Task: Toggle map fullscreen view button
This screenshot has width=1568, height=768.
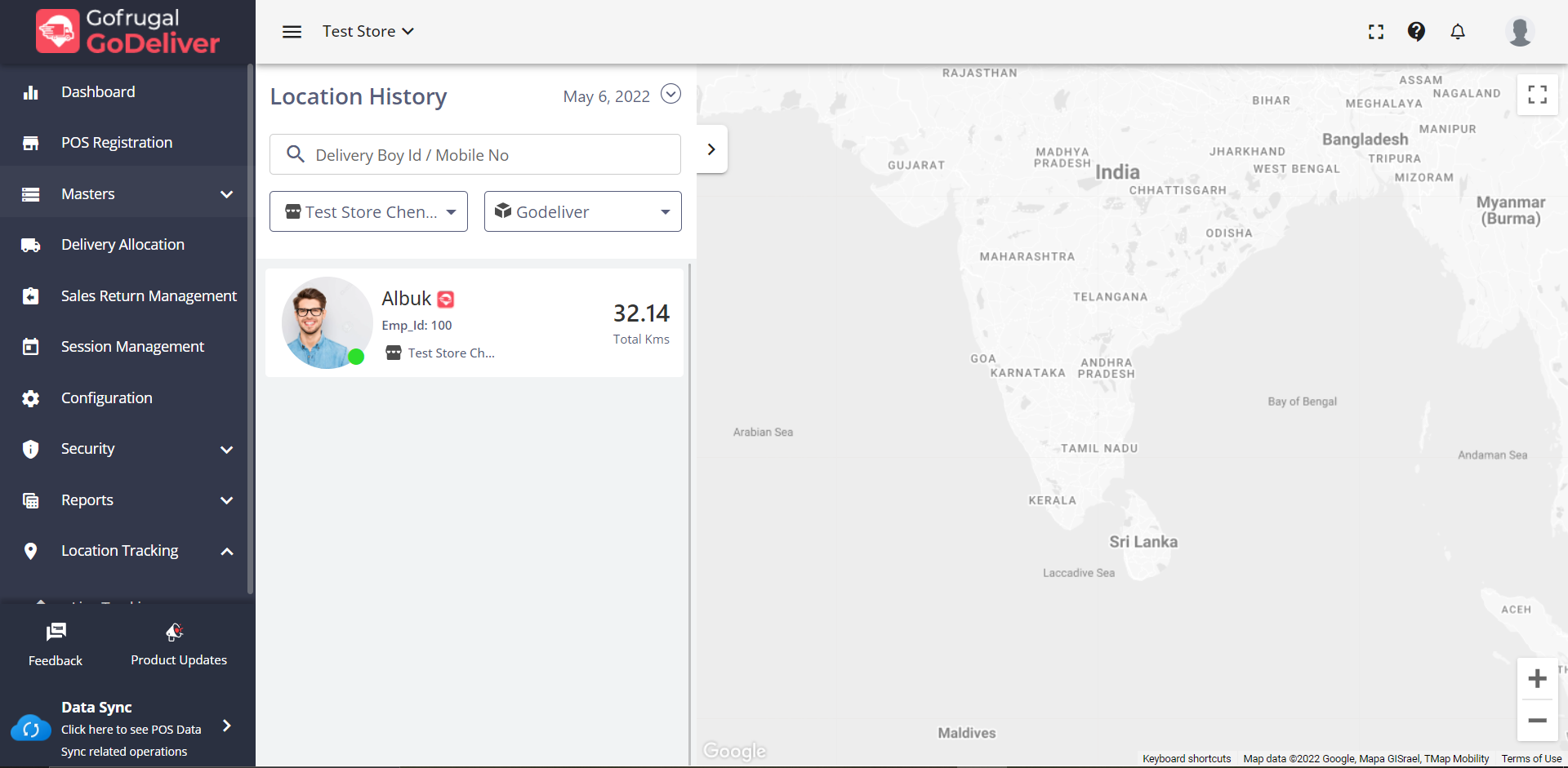Action: [x=1538, y=95]
